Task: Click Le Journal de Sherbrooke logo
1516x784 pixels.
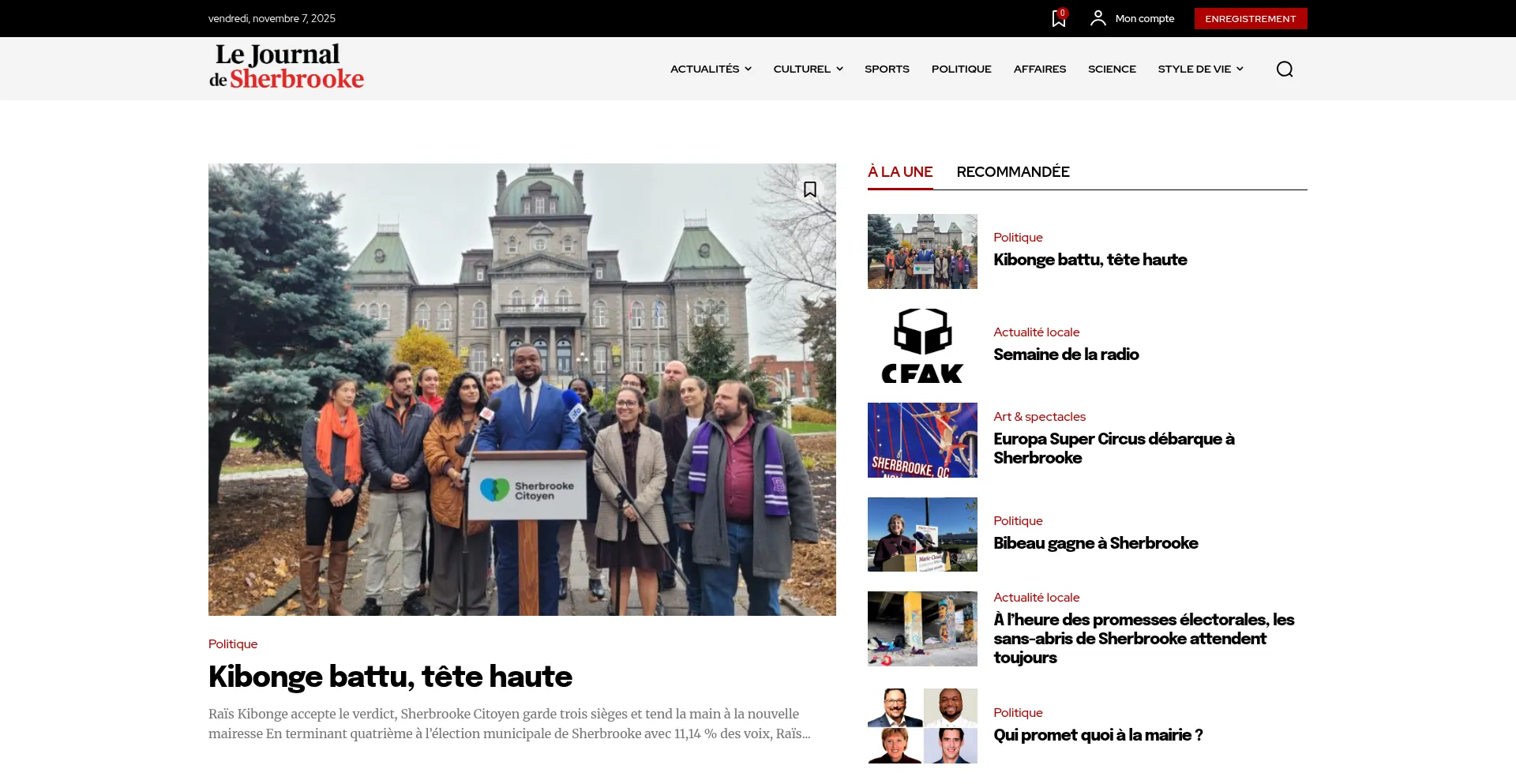Action: [286, 67]
